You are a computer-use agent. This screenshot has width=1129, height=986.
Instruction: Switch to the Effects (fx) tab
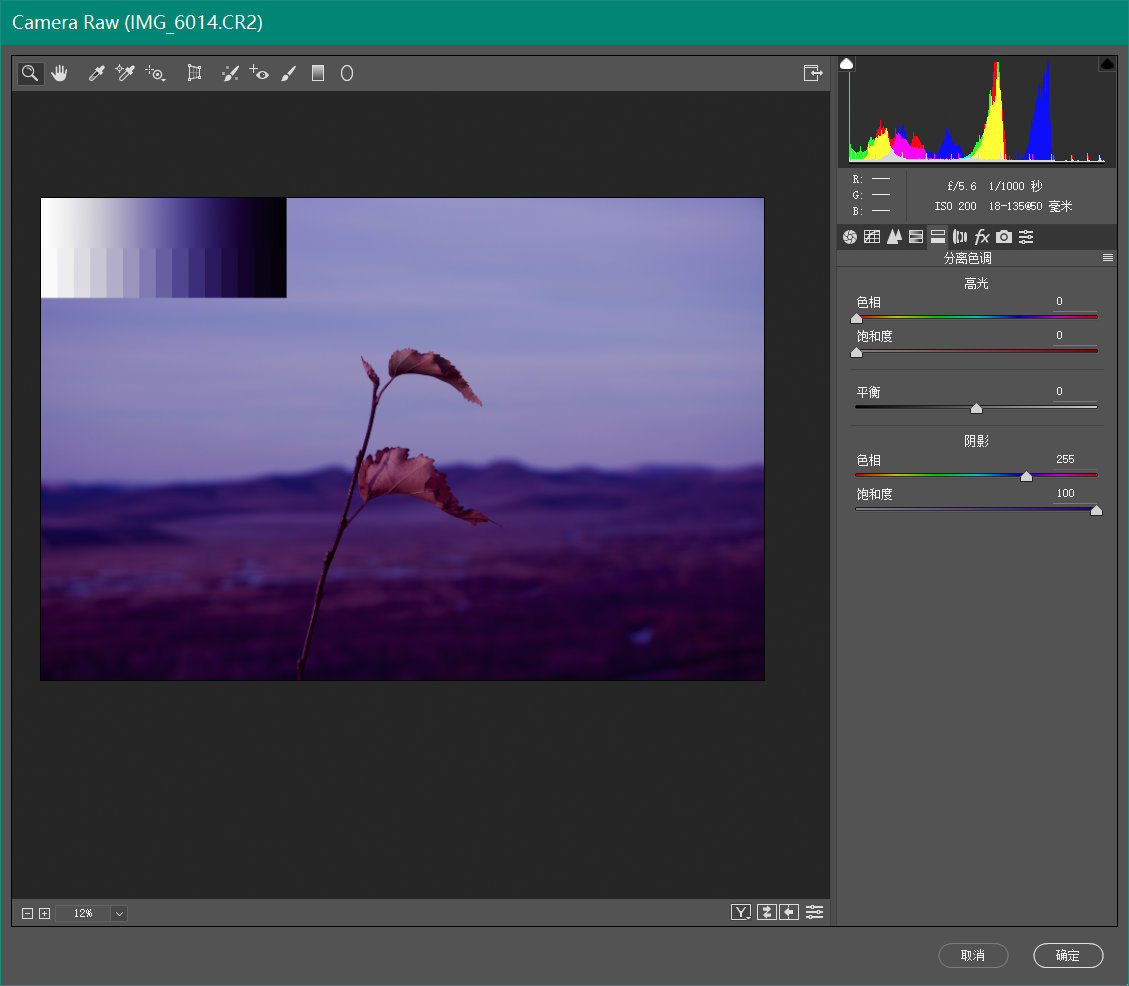[x=982, y=237]
